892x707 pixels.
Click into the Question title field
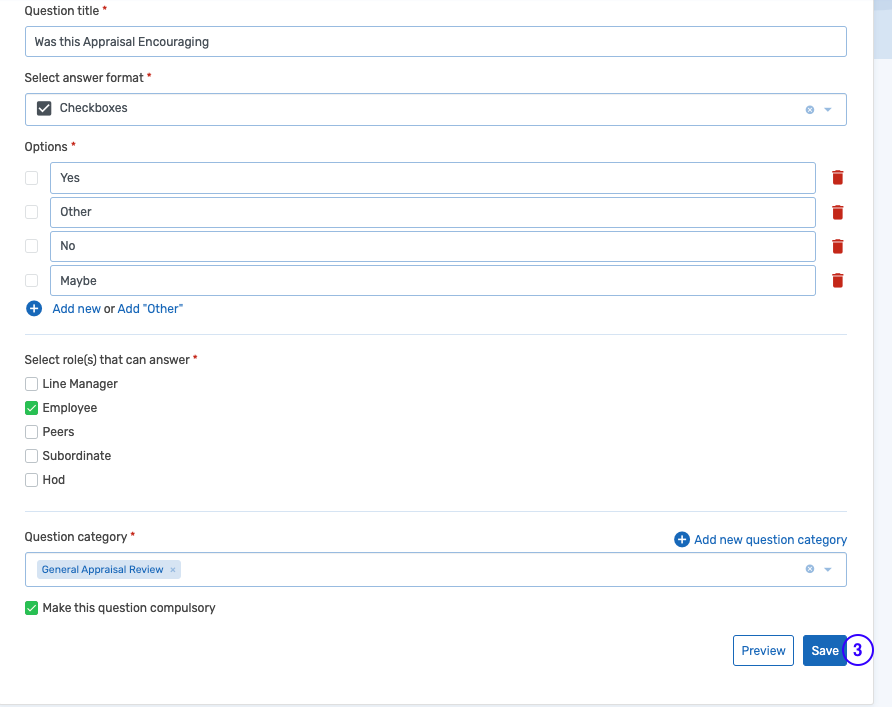pos(436,42)
